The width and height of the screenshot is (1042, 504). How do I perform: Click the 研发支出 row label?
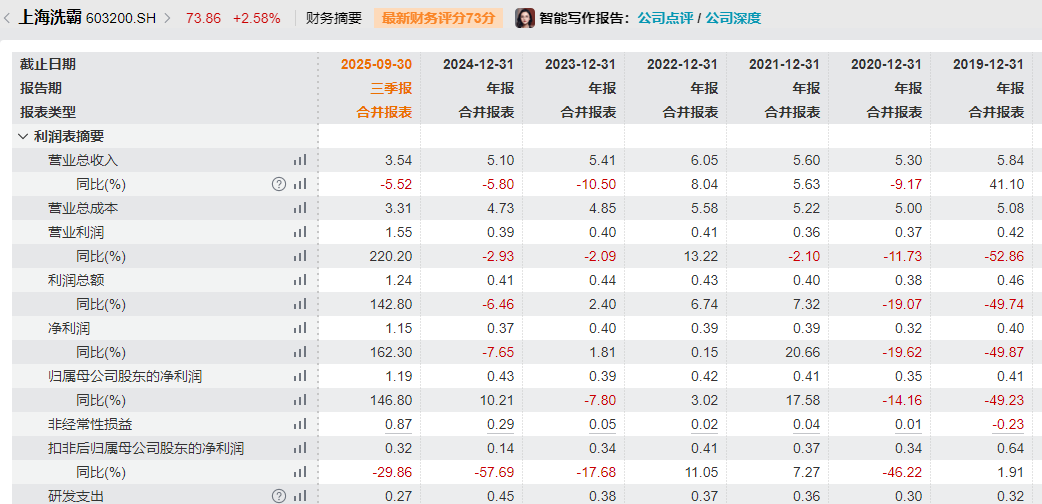76,496
